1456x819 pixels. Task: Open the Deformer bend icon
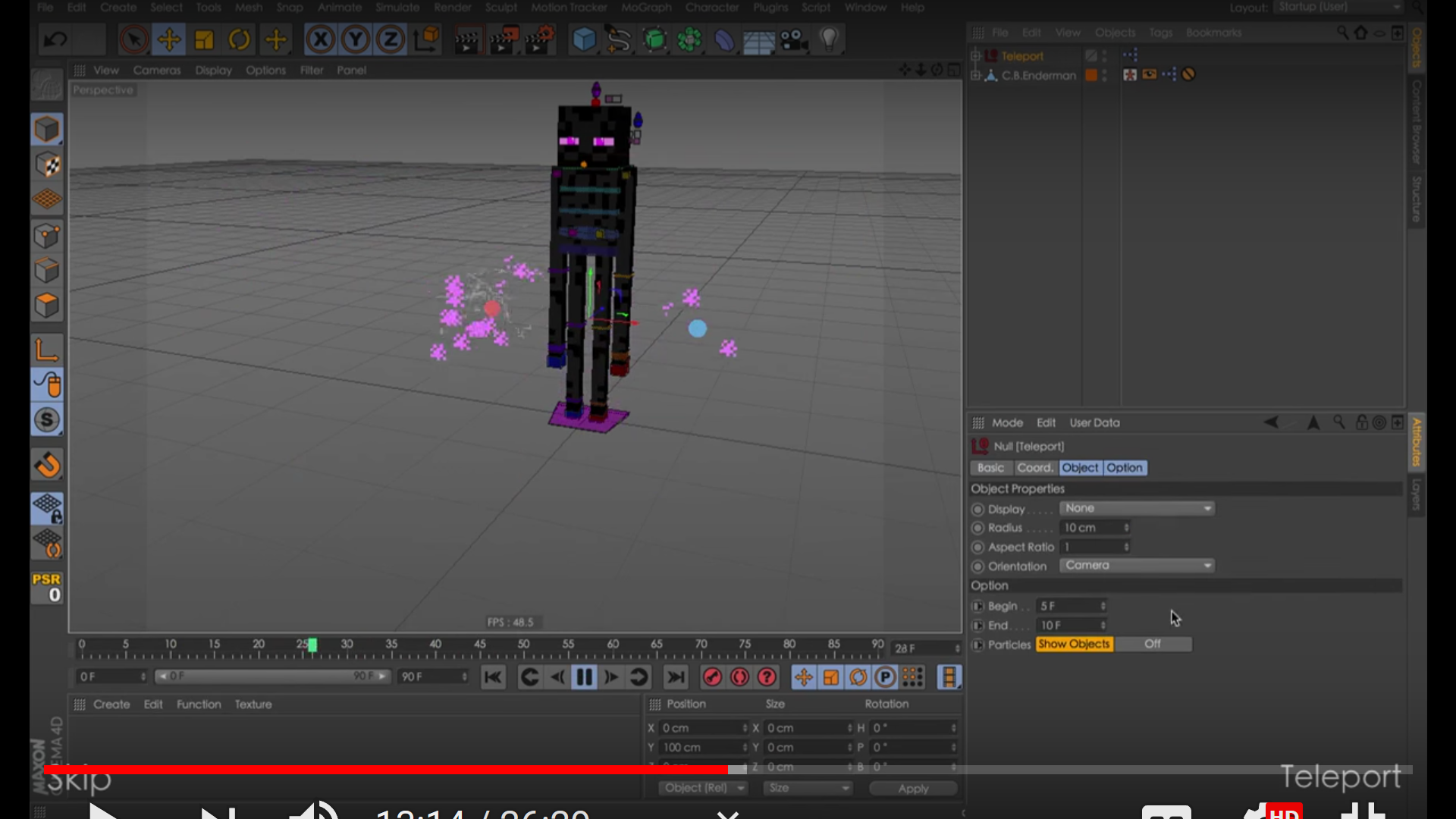tap(724, 39)
